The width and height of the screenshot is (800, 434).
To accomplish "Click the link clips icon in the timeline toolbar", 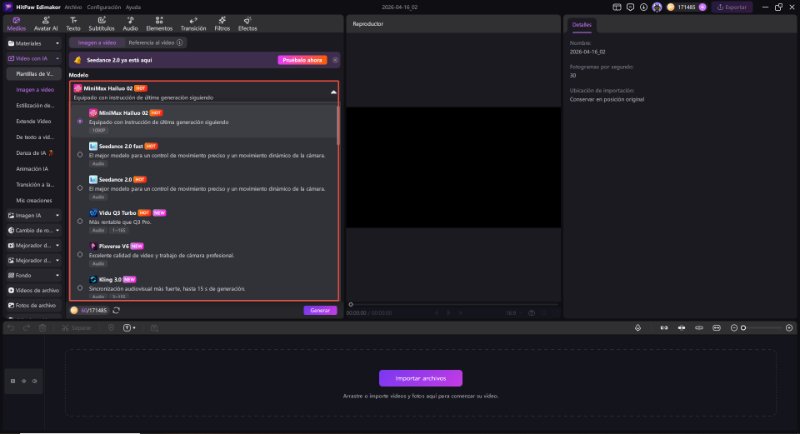I will tap(699, 328).
